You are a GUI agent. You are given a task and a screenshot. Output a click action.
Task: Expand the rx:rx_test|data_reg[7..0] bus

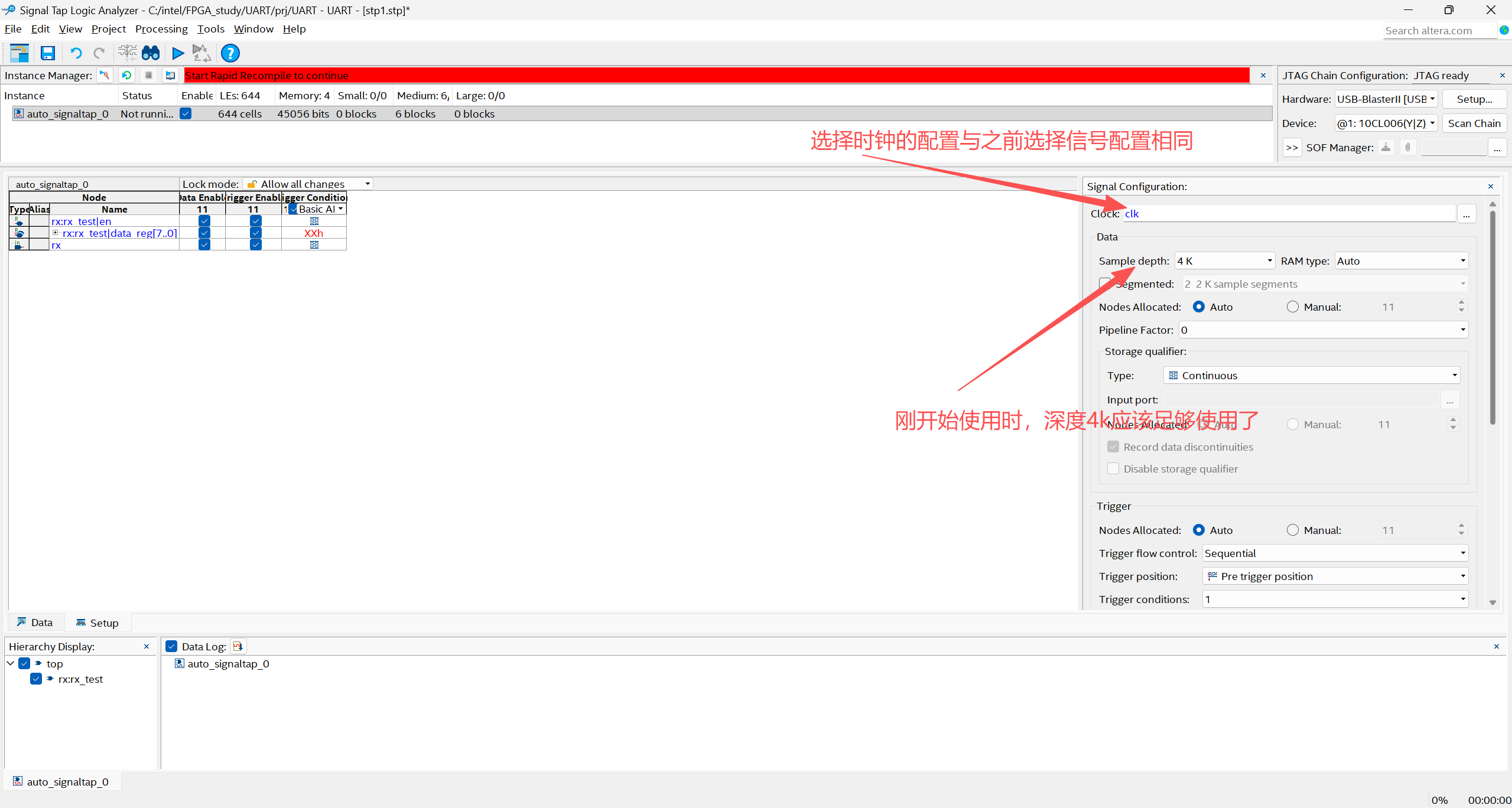(55, 233)
